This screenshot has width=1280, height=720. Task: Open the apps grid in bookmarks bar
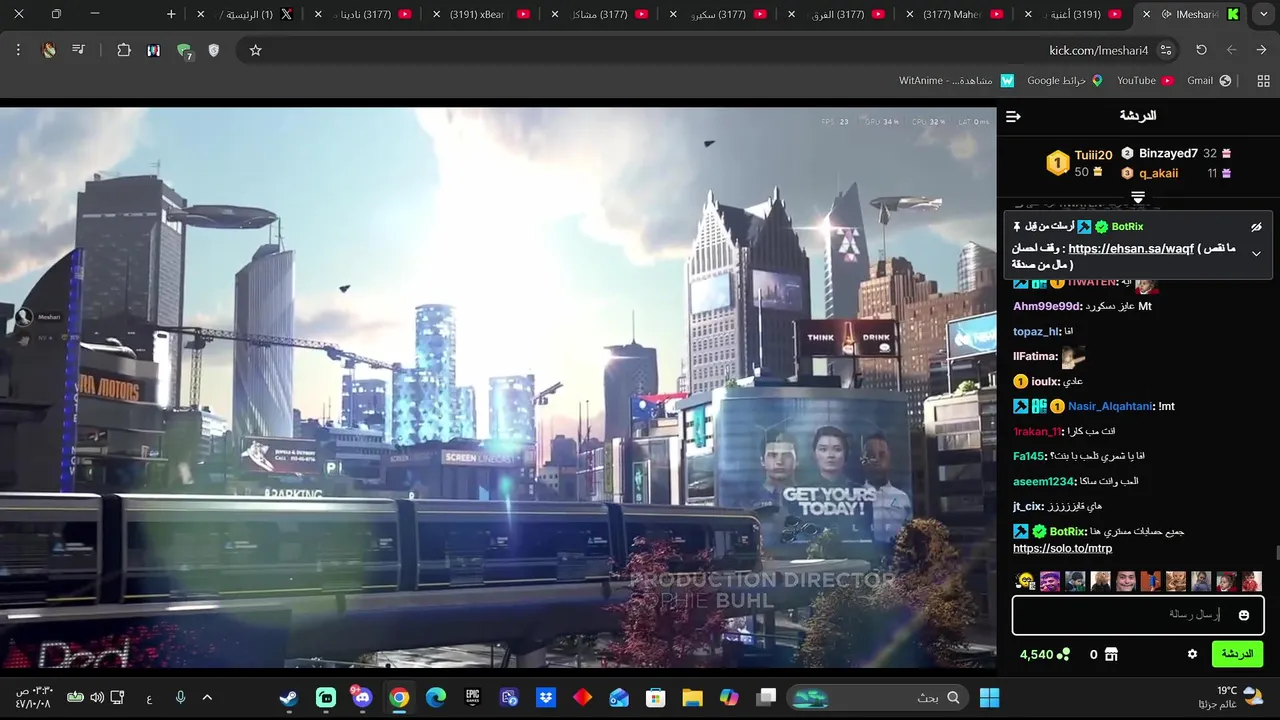(1262, 81)
